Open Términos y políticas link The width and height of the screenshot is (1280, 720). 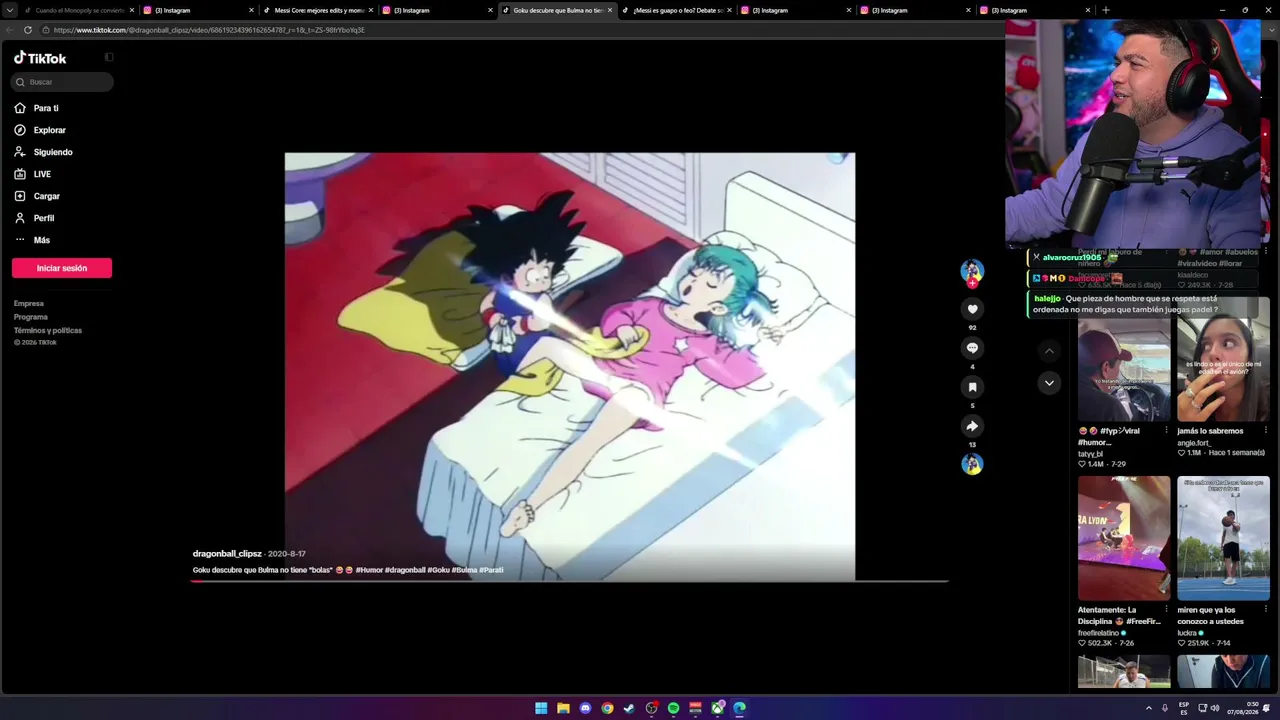tap(48, 330)
